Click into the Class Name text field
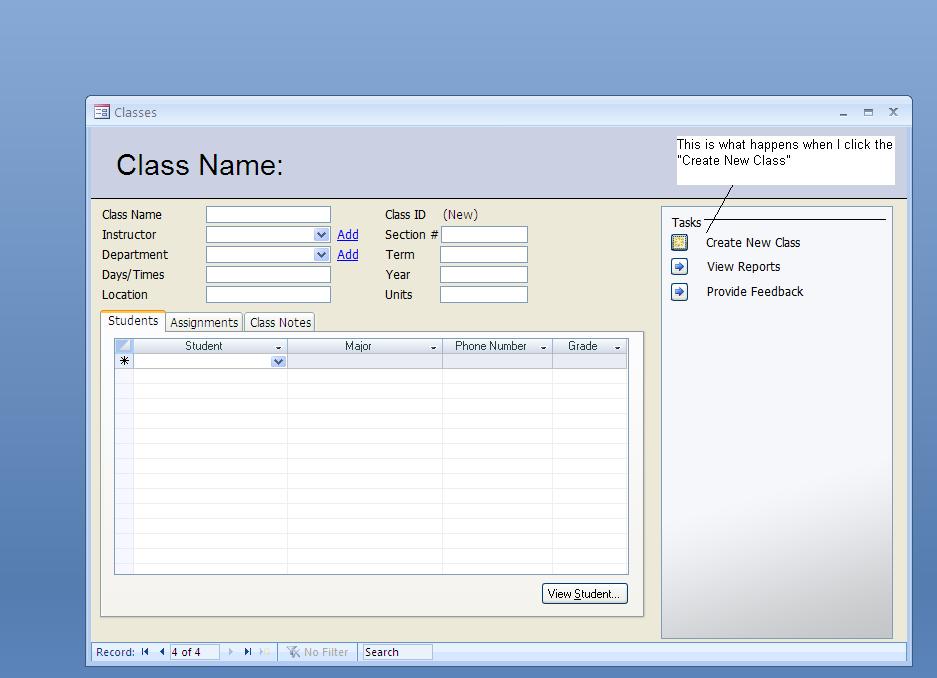Screen dimensions: 937x678 click(268, 215)
